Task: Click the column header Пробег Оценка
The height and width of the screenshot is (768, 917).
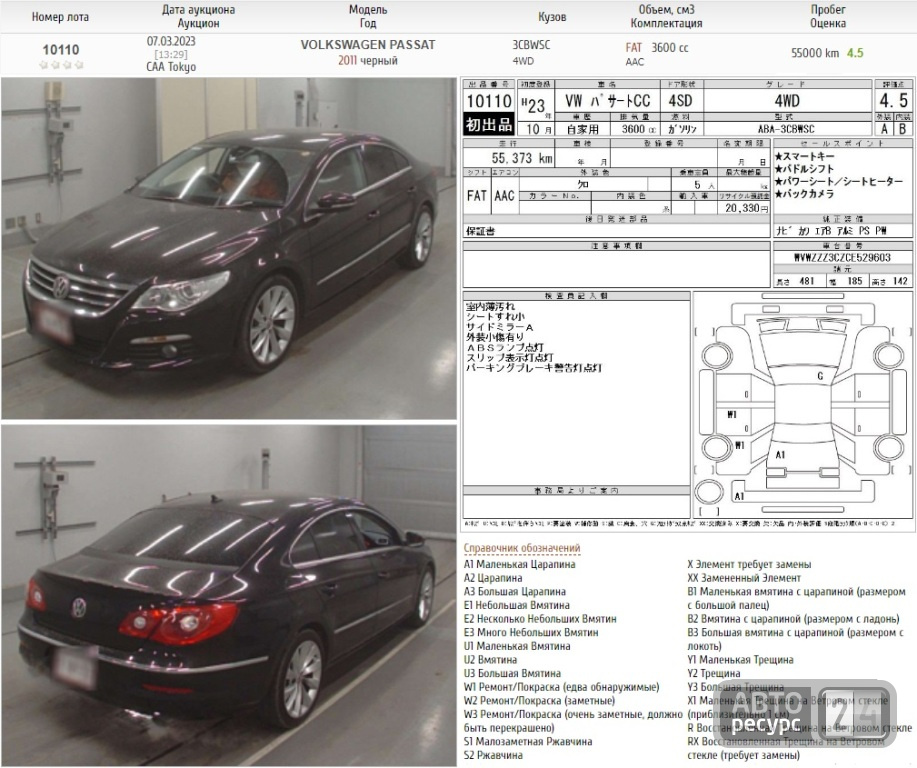Action: [828, 16]
